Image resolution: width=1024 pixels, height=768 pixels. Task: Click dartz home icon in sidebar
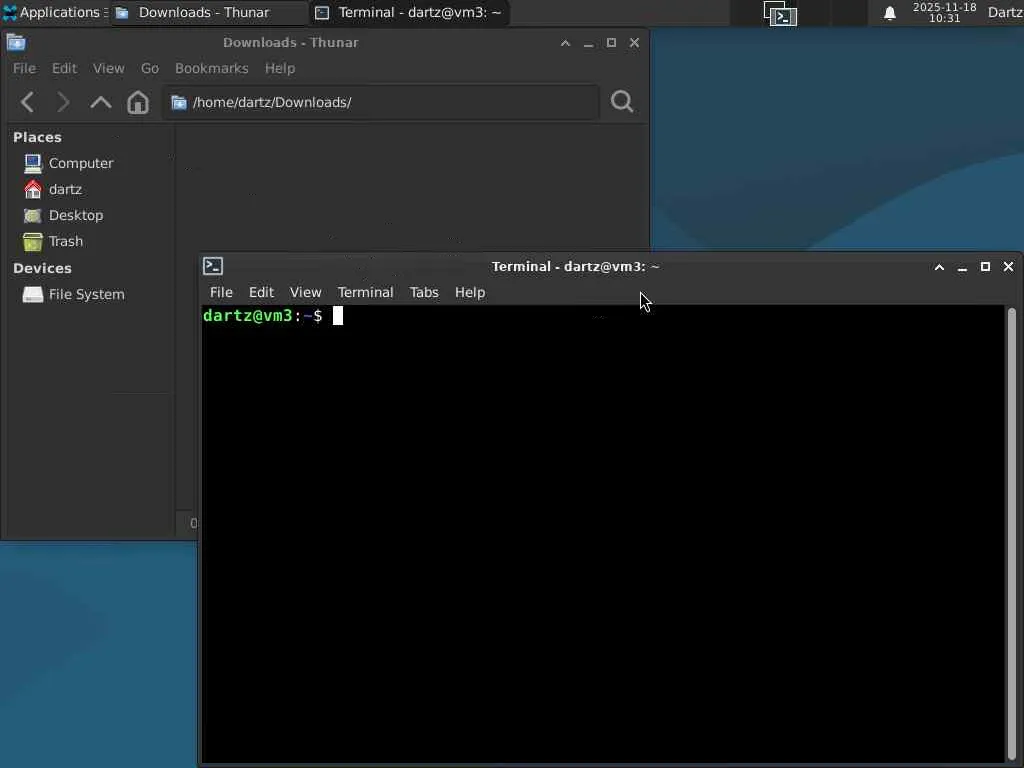pyautogui.click(x=33, y=189)
